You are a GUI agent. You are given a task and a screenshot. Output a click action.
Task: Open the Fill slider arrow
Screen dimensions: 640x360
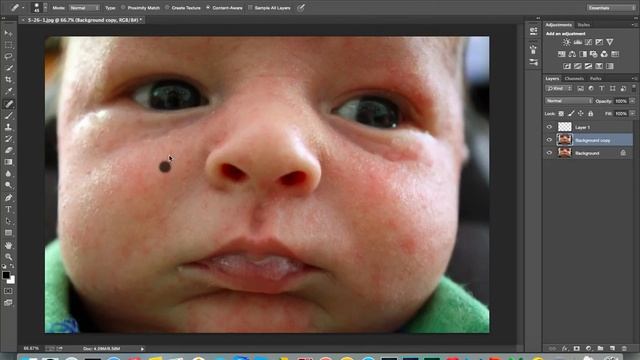632,113
